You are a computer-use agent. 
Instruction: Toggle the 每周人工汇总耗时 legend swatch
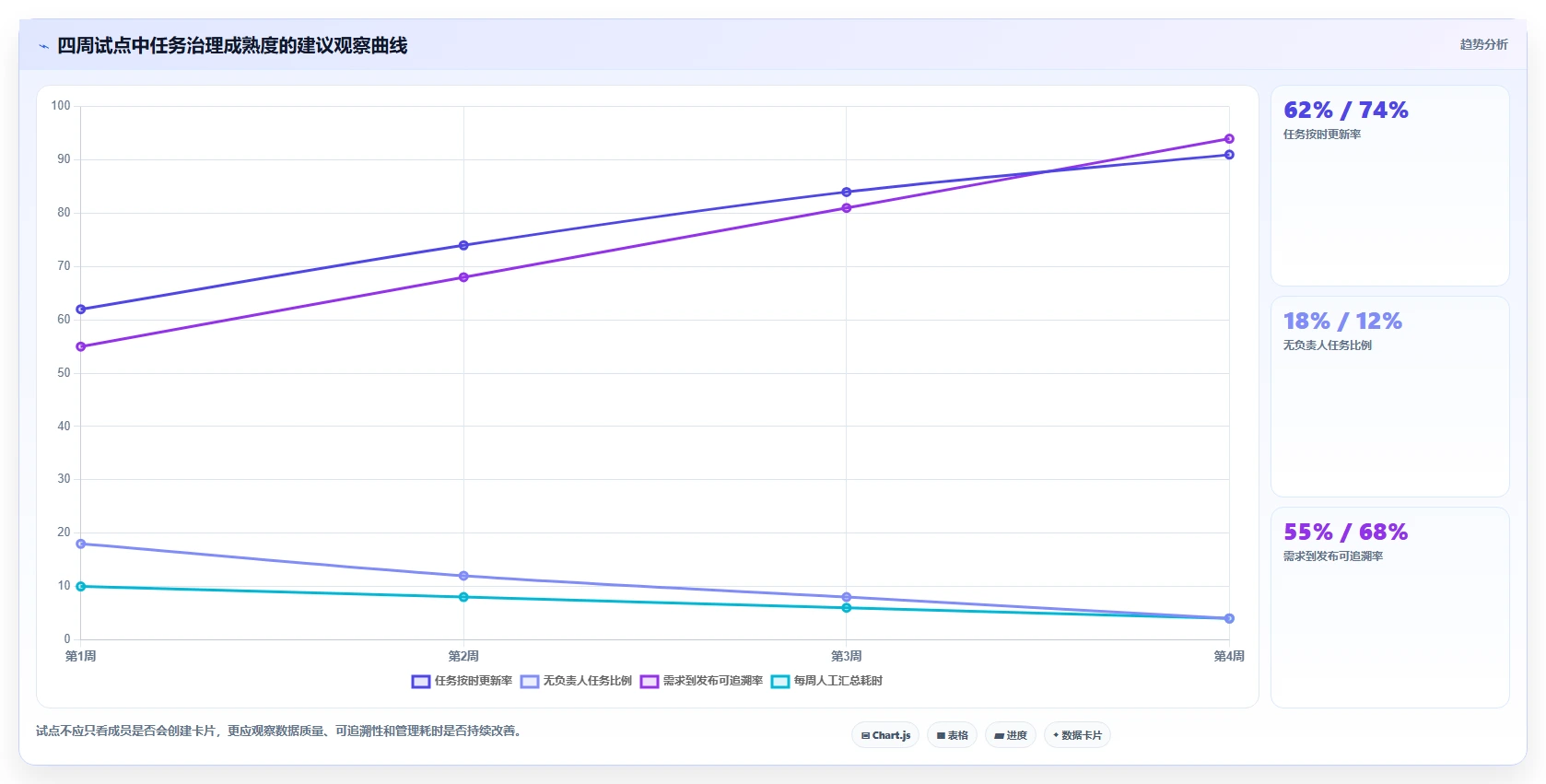(780, 682)
